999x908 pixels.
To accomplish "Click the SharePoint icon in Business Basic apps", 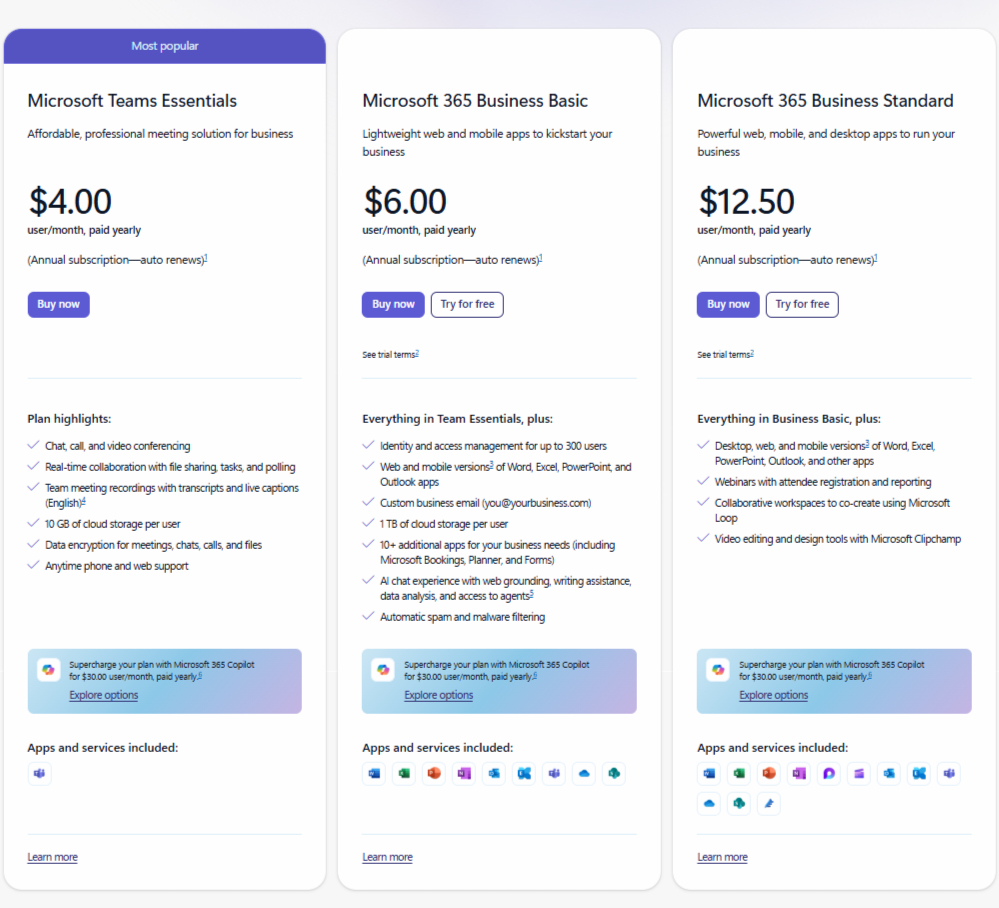I will [614, 774].
